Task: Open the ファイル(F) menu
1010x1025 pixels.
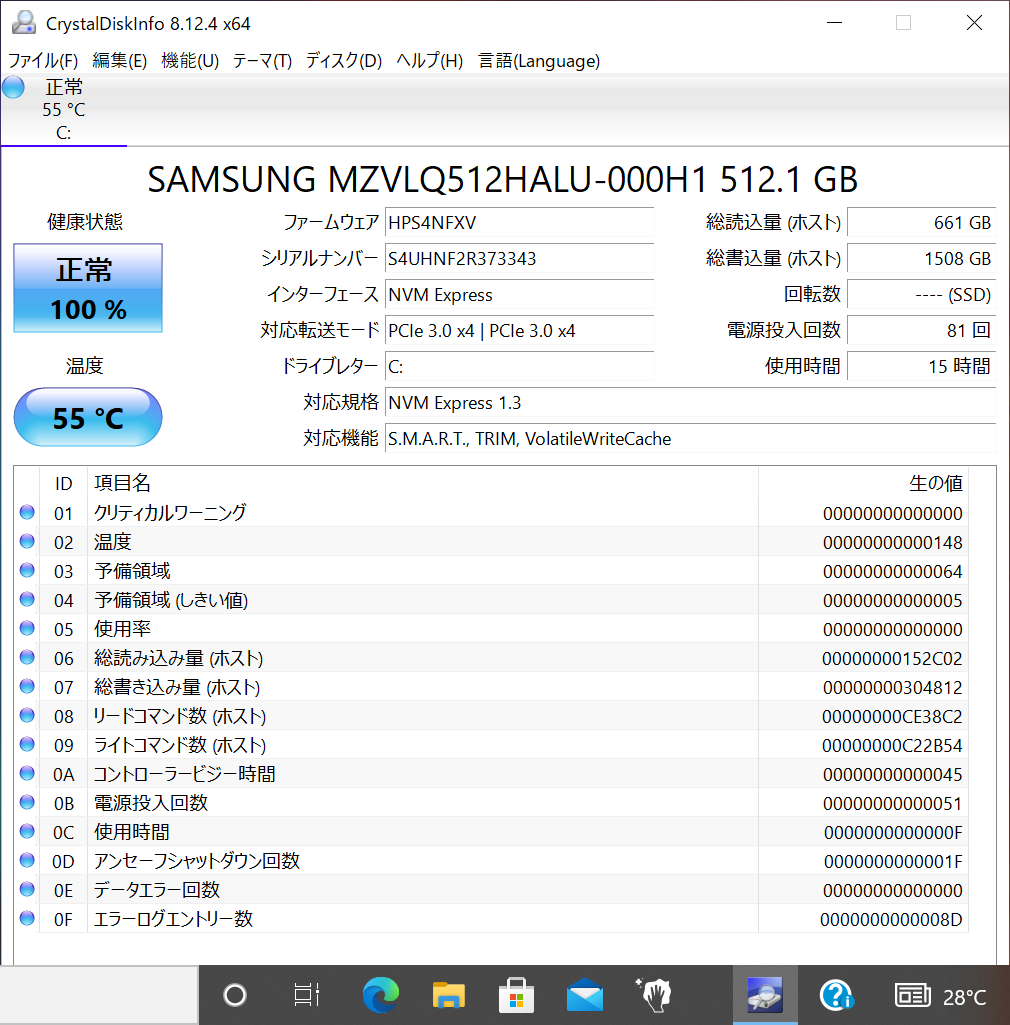Action: coord(43,61)
